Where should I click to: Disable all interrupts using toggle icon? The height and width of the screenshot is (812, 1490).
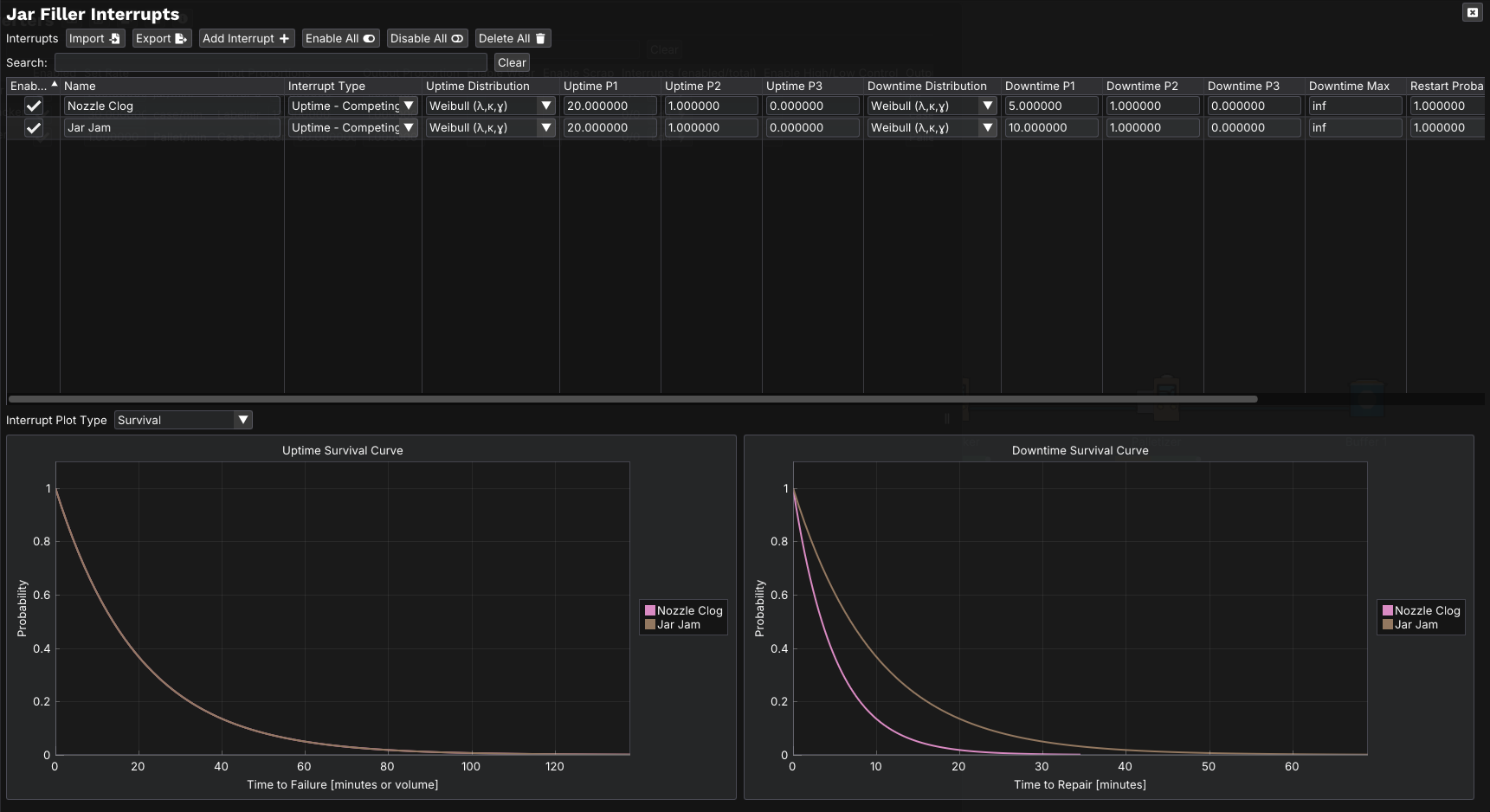coord(426,39)
